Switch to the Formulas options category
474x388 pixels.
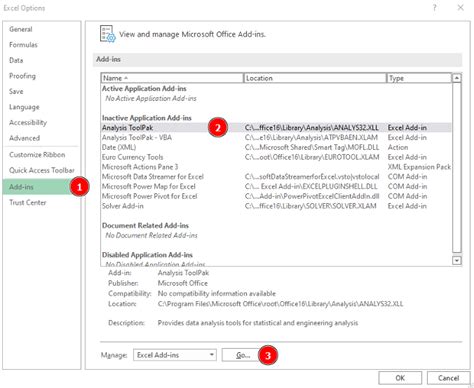pyautogui.click(x=23, y=45)
